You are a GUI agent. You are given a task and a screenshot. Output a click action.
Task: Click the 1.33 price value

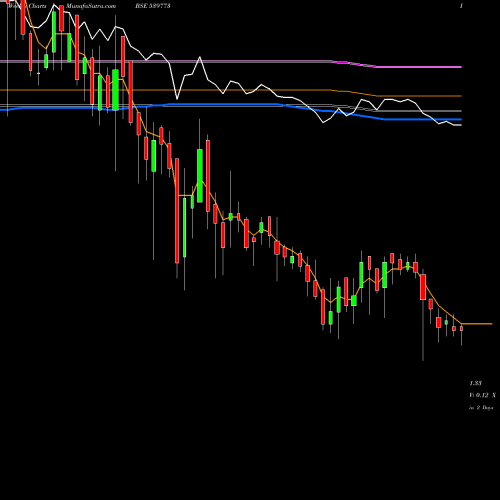(x=476, y=383)
